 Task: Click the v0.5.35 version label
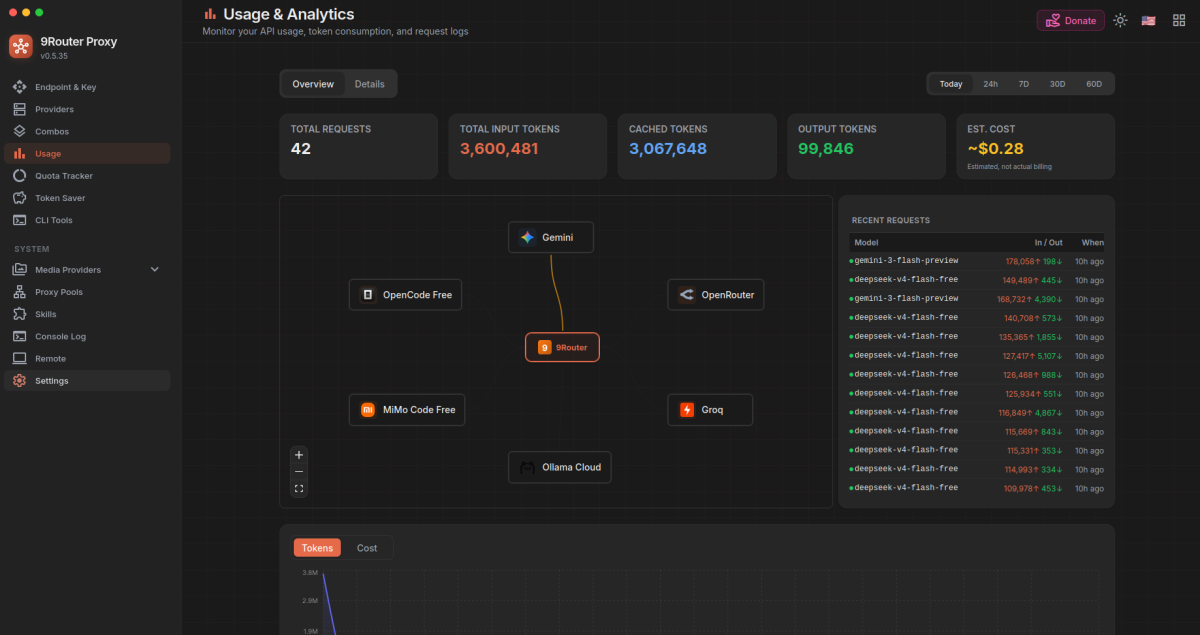54,56
